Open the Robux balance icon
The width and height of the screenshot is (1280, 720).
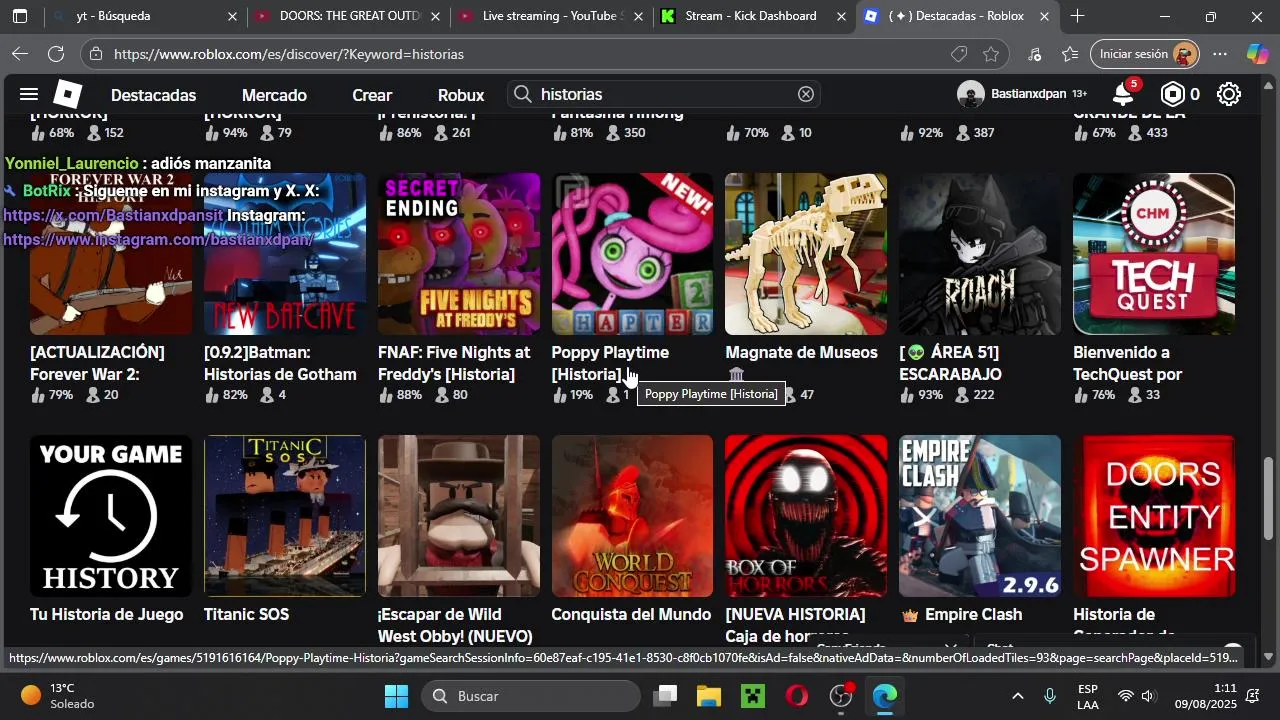coord(1172,94)
